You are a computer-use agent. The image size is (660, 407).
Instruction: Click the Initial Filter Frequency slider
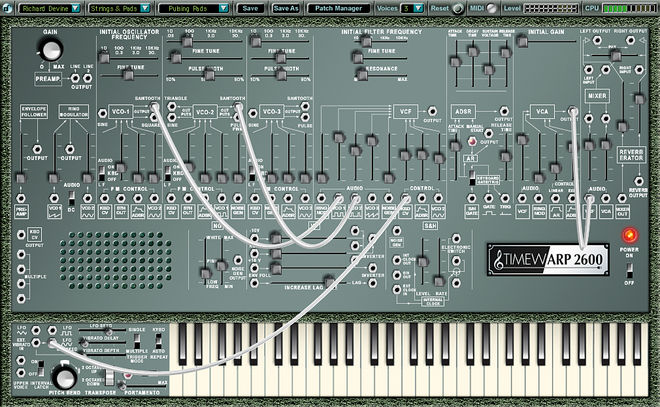381,41
